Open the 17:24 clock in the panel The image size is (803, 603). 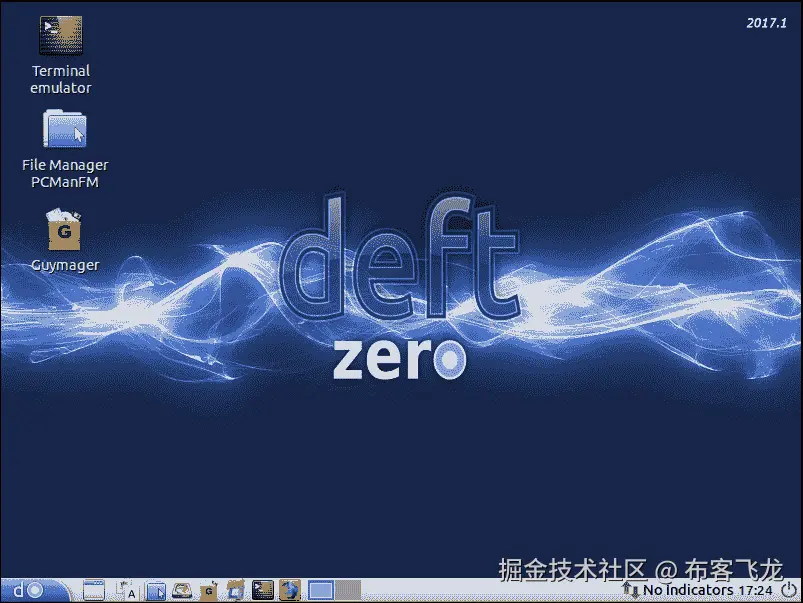coord(755,590)
